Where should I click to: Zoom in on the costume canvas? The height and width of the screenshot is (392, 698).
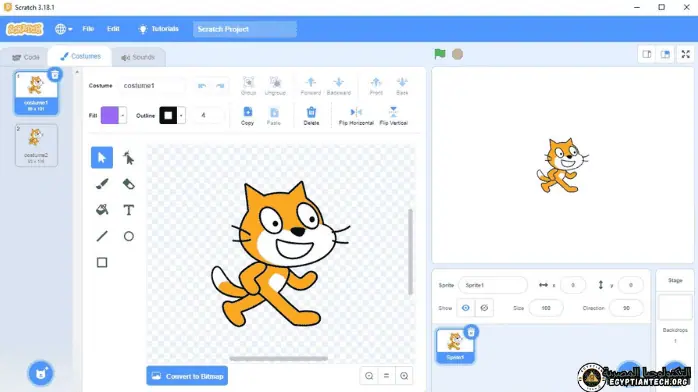404,376
